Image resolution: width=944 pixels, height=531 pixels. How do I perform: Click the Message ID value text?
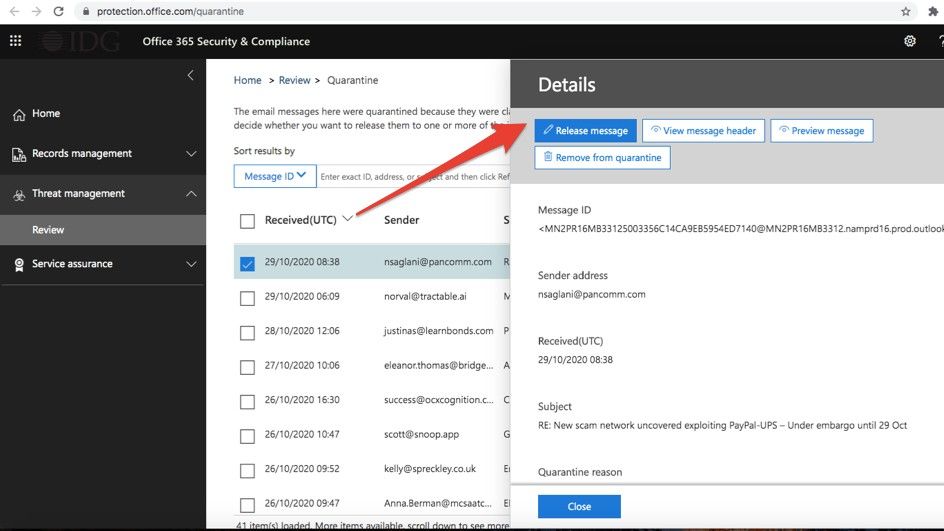(741, 229)
